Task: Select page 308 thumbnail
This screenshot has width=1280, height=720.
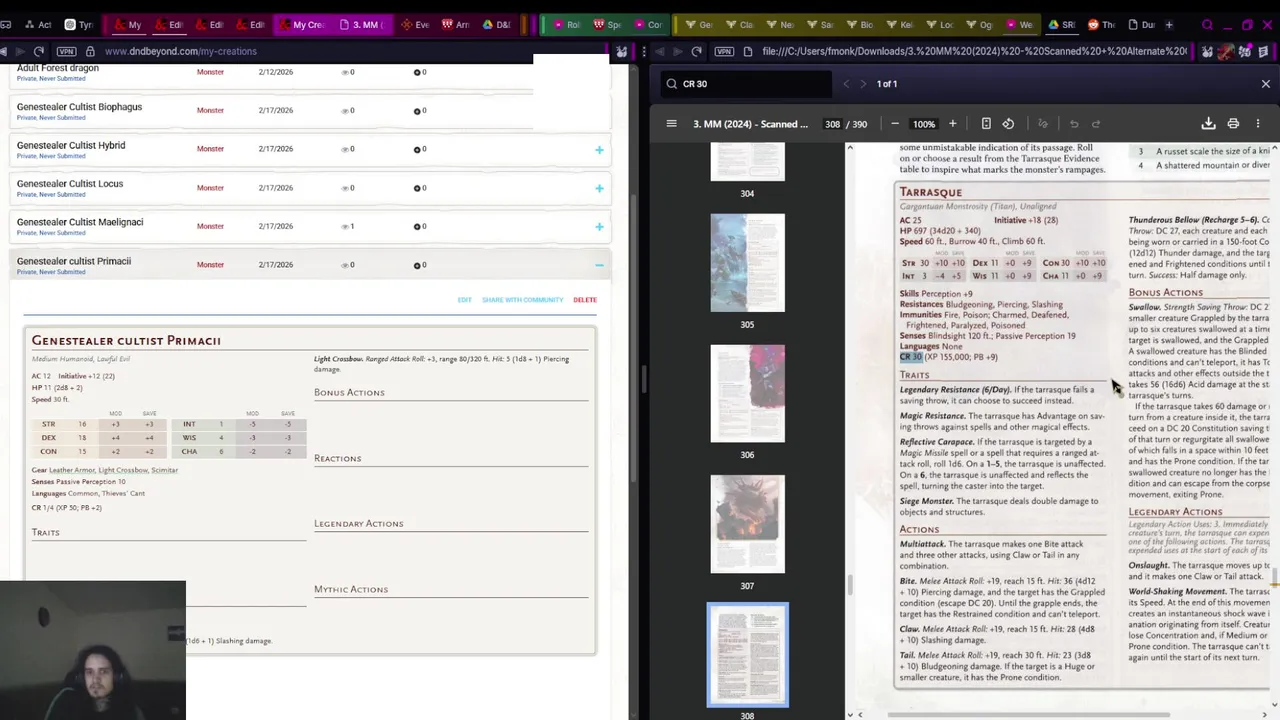Action: coord(747,655)
